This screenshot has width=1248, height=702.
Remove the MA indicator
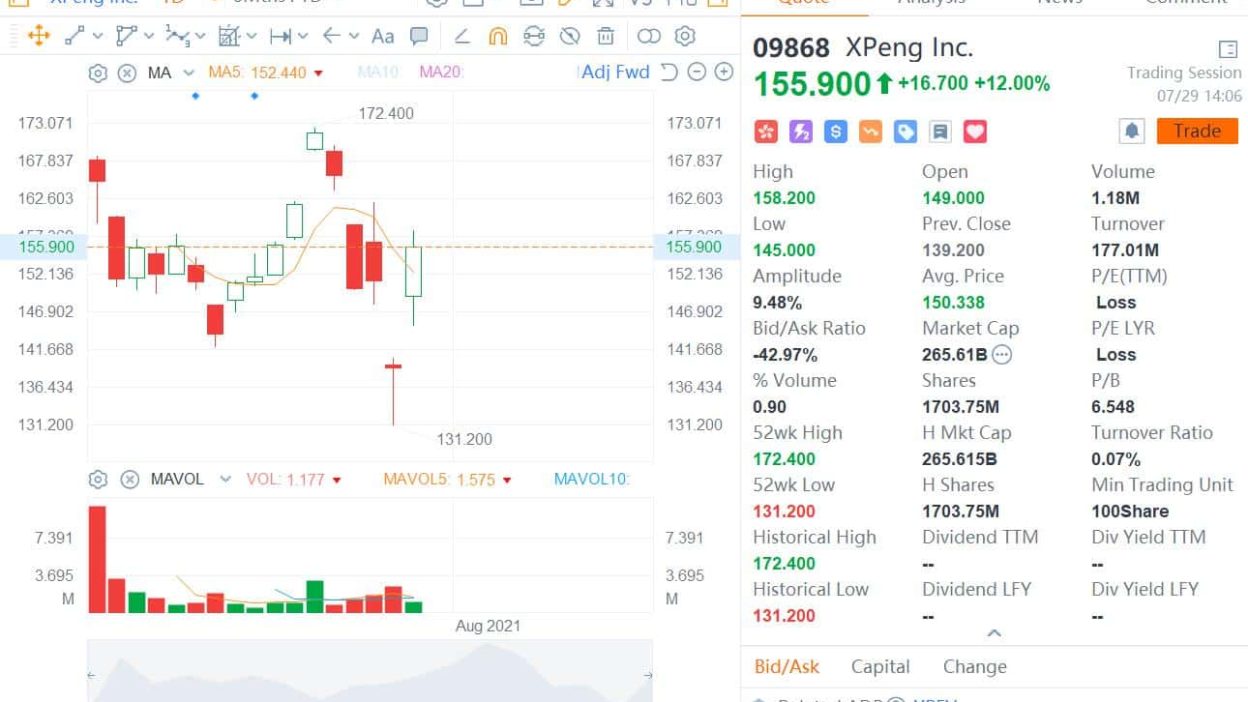point(127,72)
